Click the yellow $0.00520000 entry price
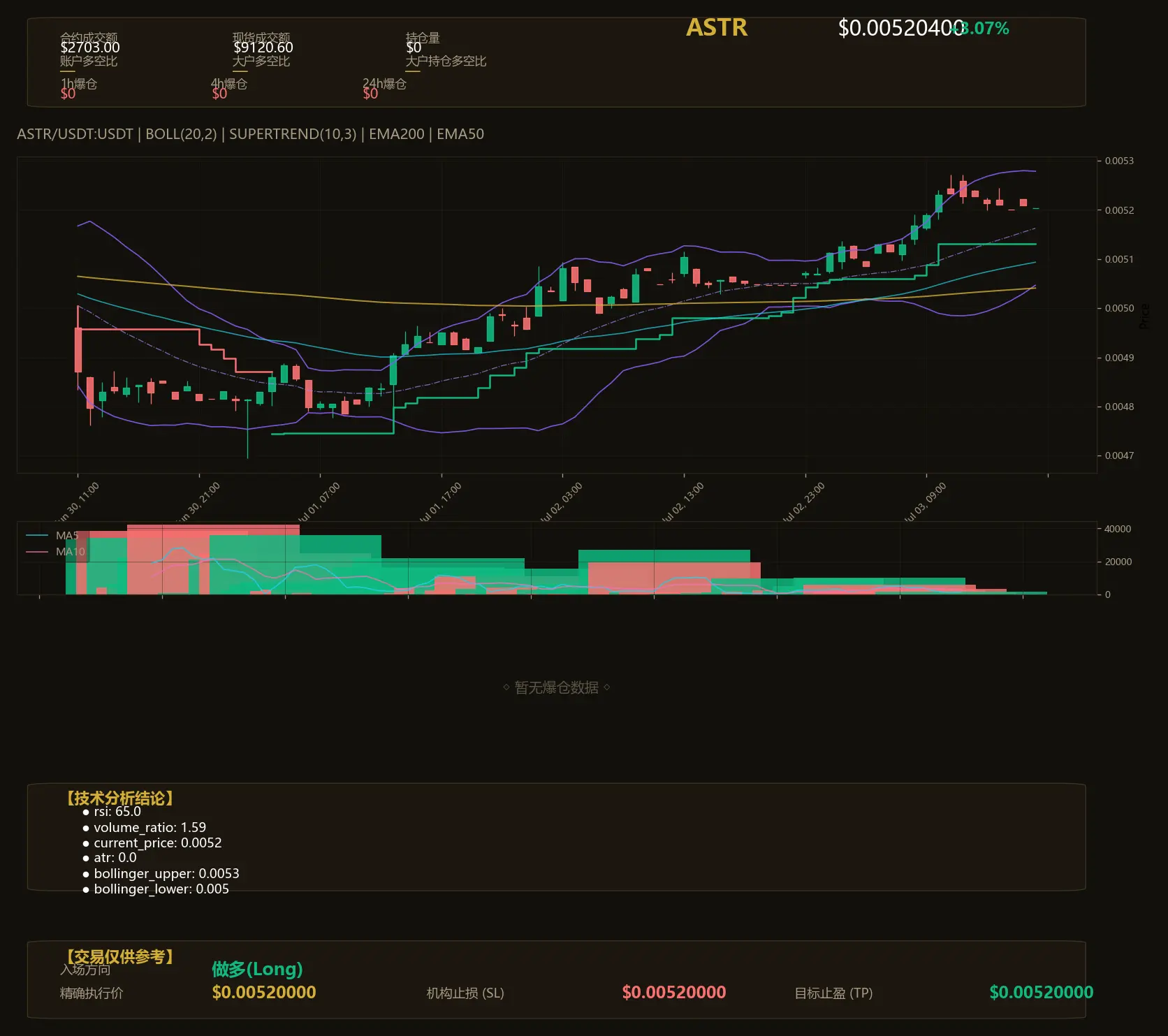Viewport: 1168px width, 1036px height. click(264, 993)
